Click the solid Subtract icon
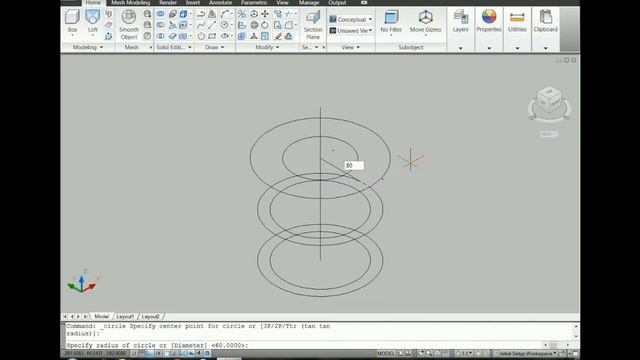 click(x=160, y=25)
